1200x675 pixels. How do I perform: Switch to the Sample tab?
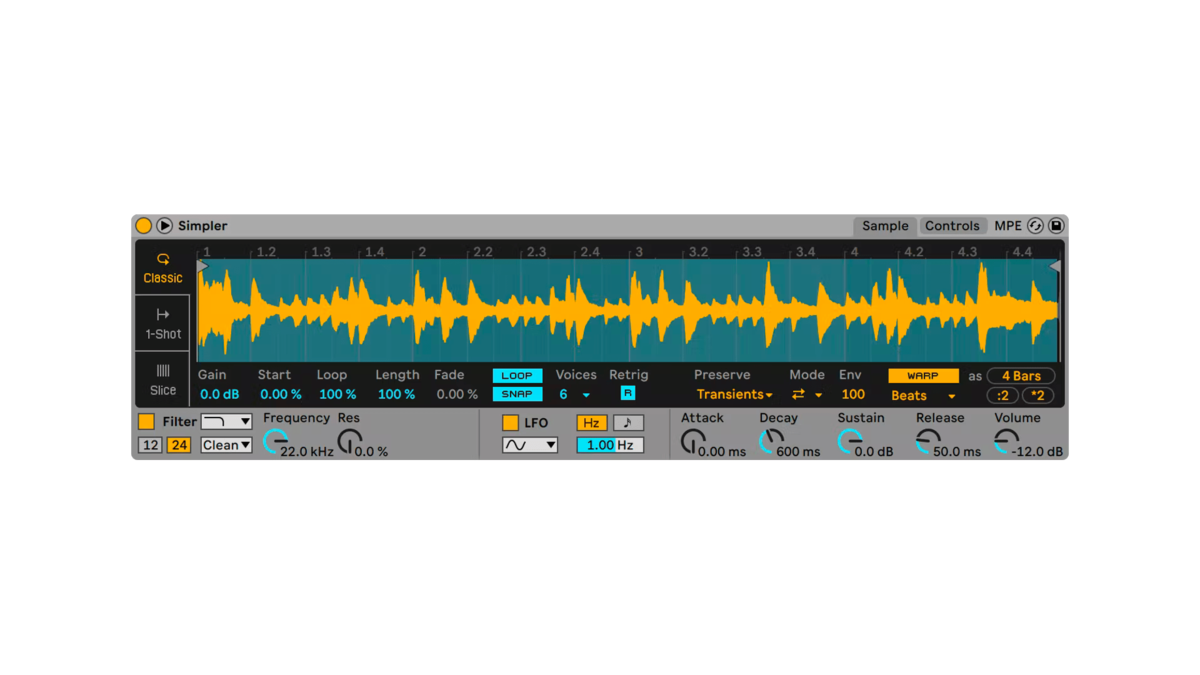885,226
